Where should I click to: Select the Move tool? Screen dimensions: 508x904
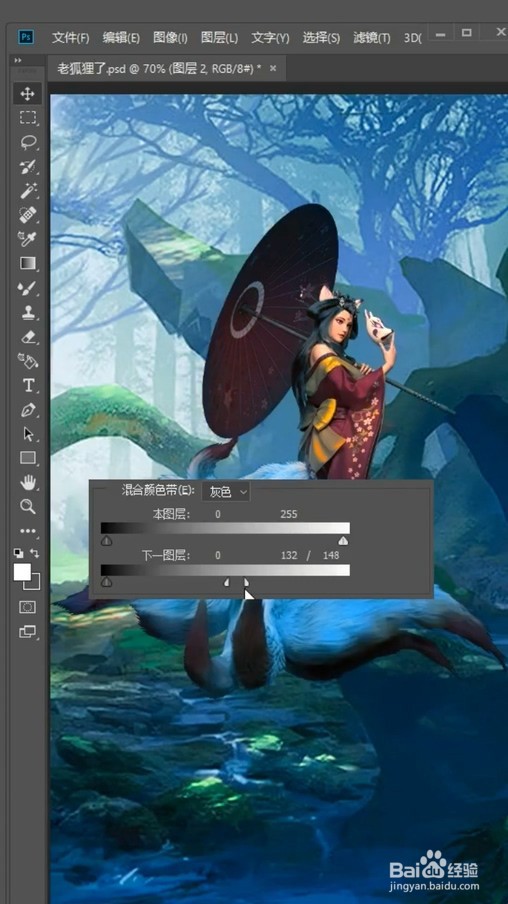[x=28, y=93]
